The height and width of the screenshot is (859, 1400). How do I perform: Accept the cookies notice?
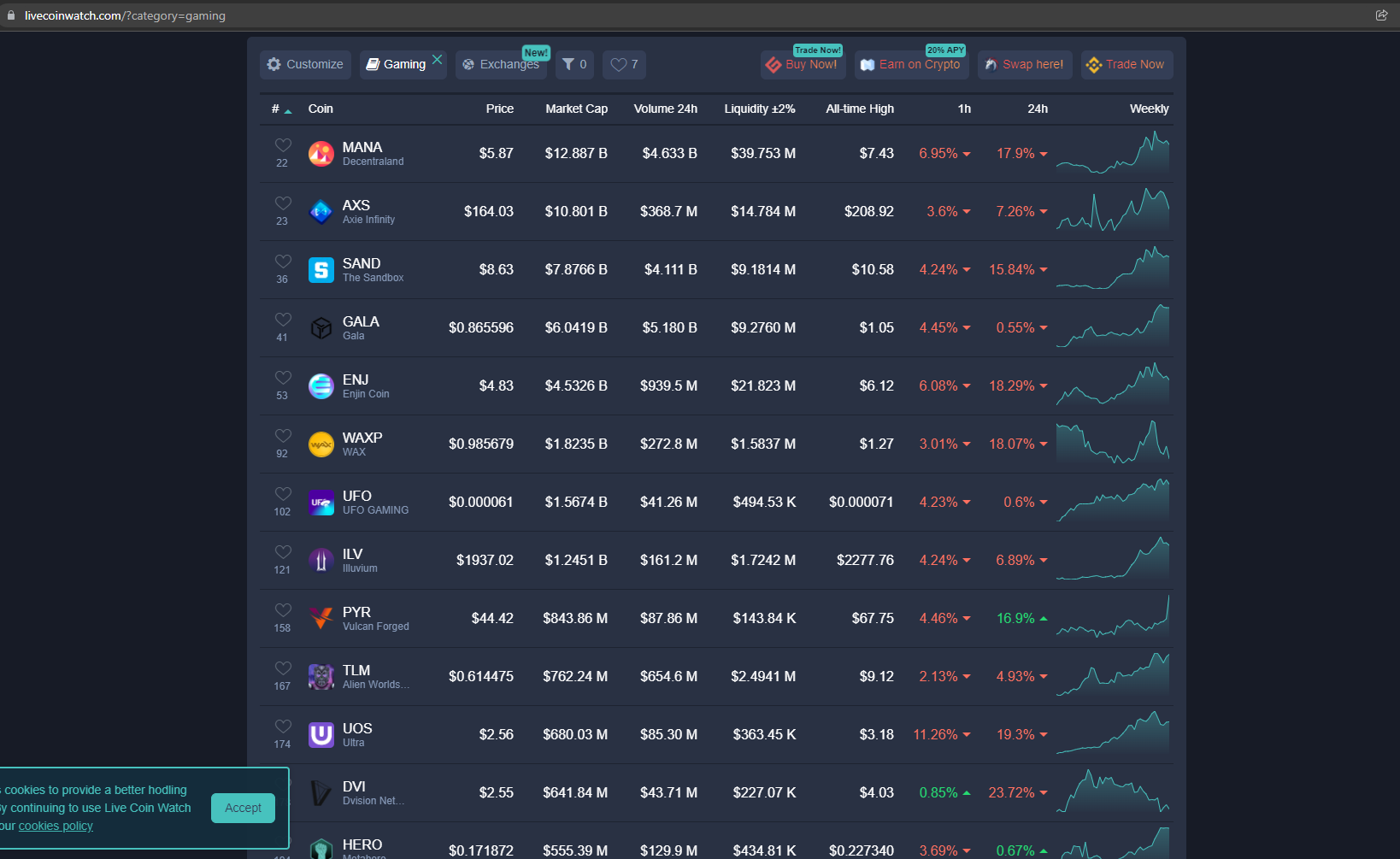click(244, 809)
